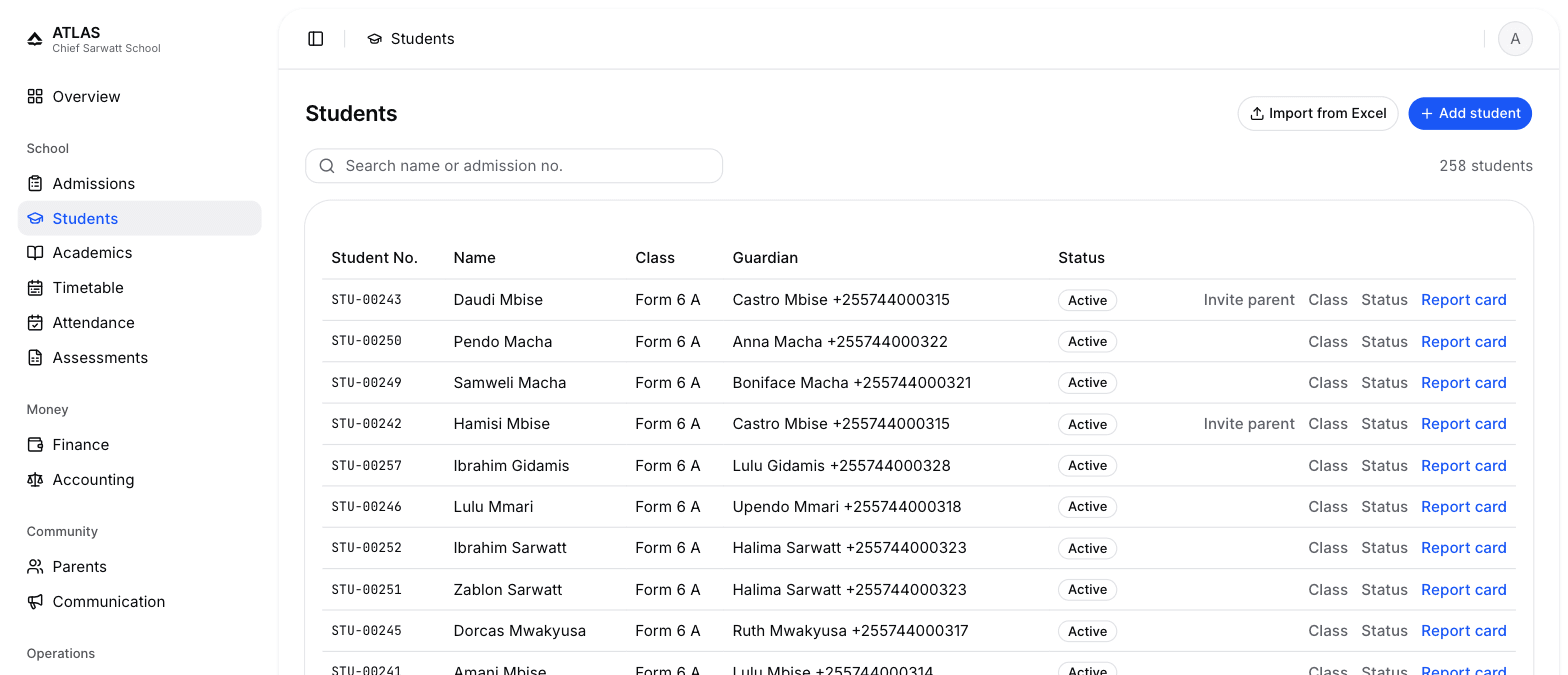
Task: Change Status for Ibrahim Gidamis
Action: (1384, 466)
